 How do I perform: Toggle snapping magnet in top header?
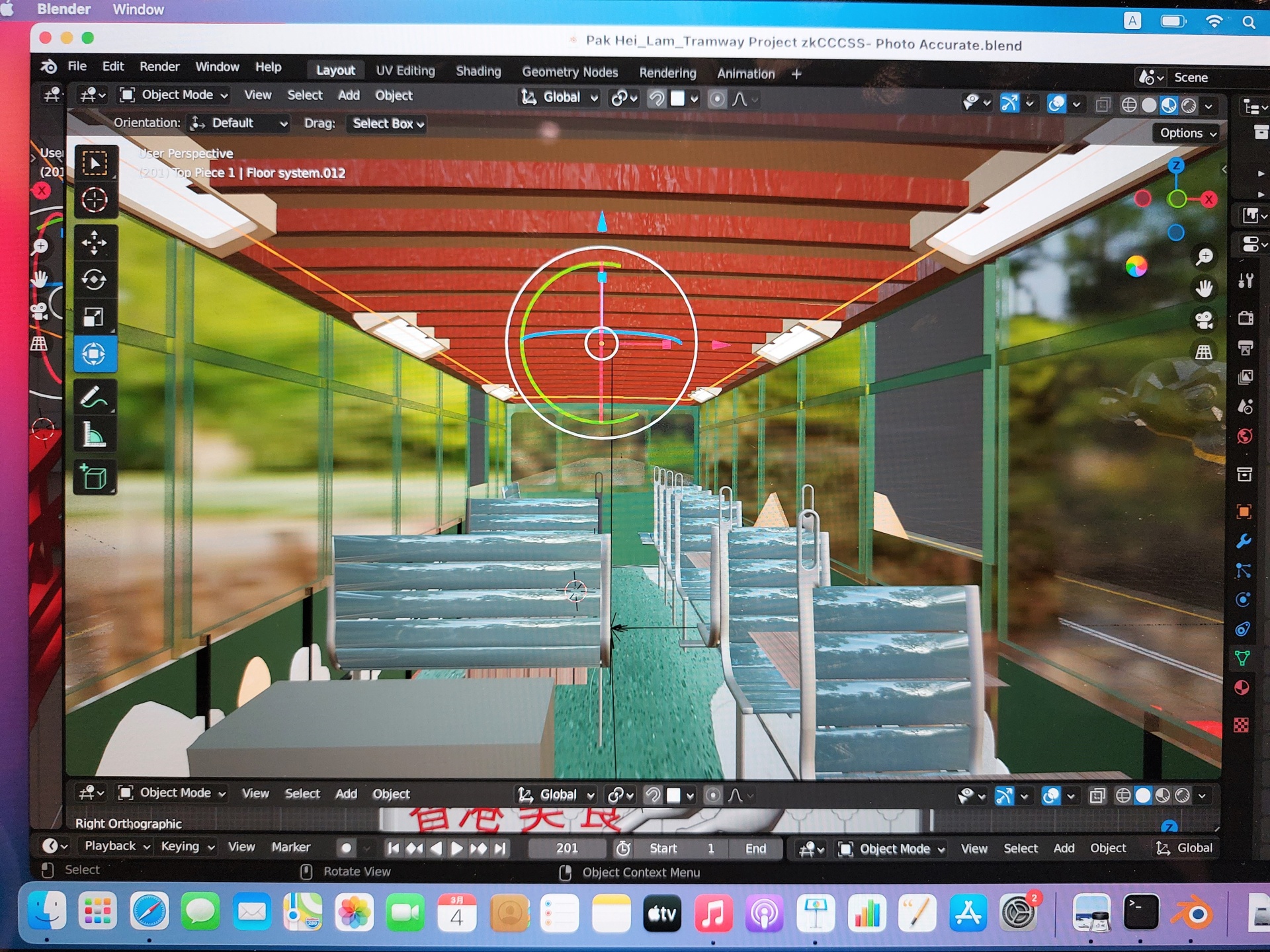coord(656,99)
